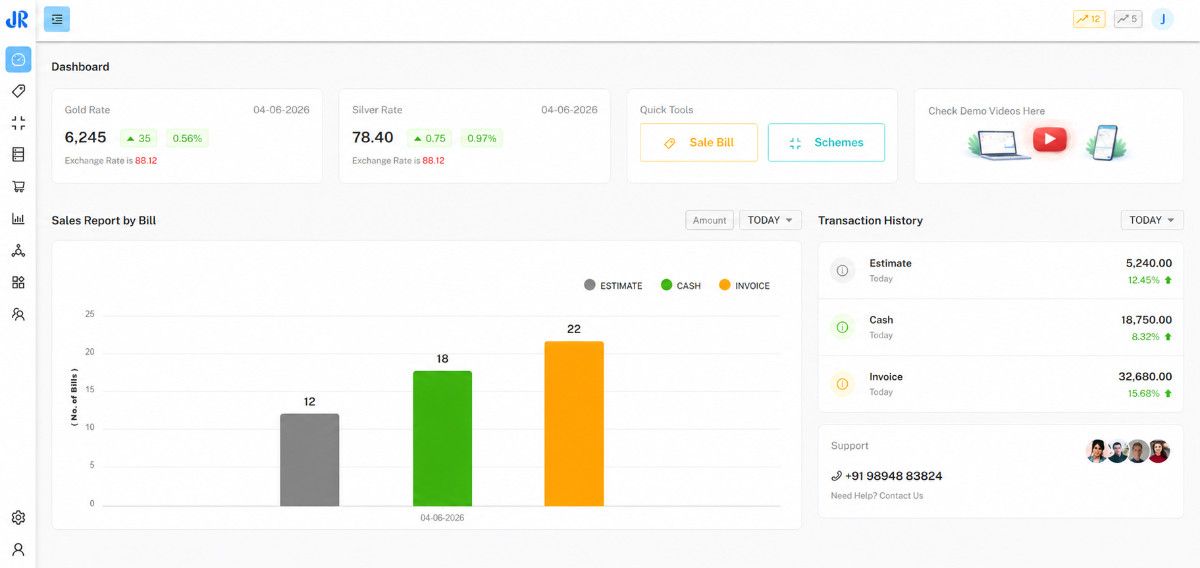Click the support team avatars
1200x568 pixels.
click(1128, 451)
